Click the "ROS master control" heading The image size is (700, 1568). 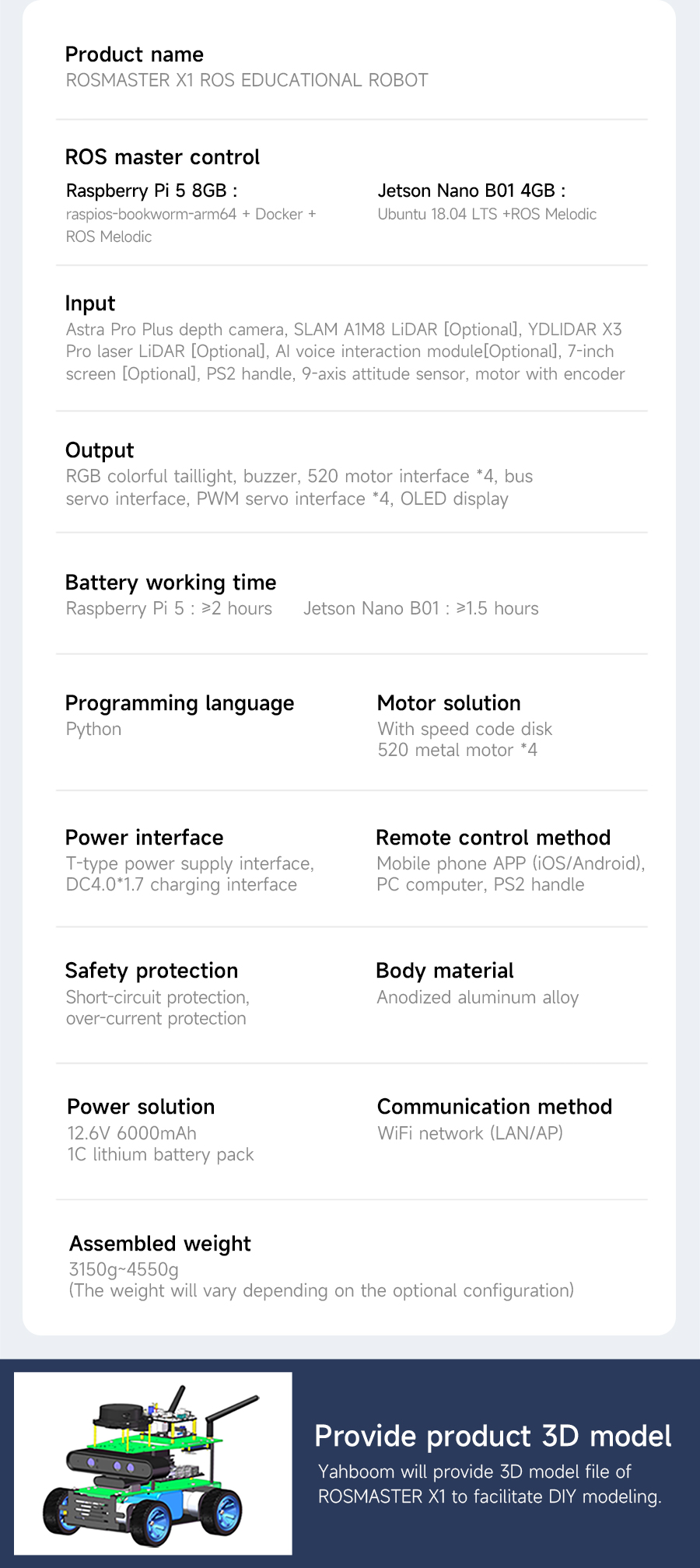[163, 157]
